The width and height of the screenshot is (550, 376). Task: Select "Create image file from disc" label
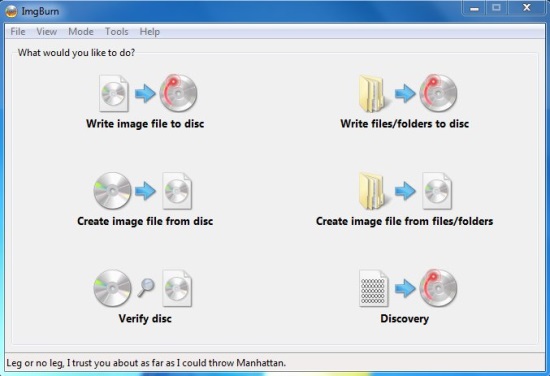click(x=145, y=221)
